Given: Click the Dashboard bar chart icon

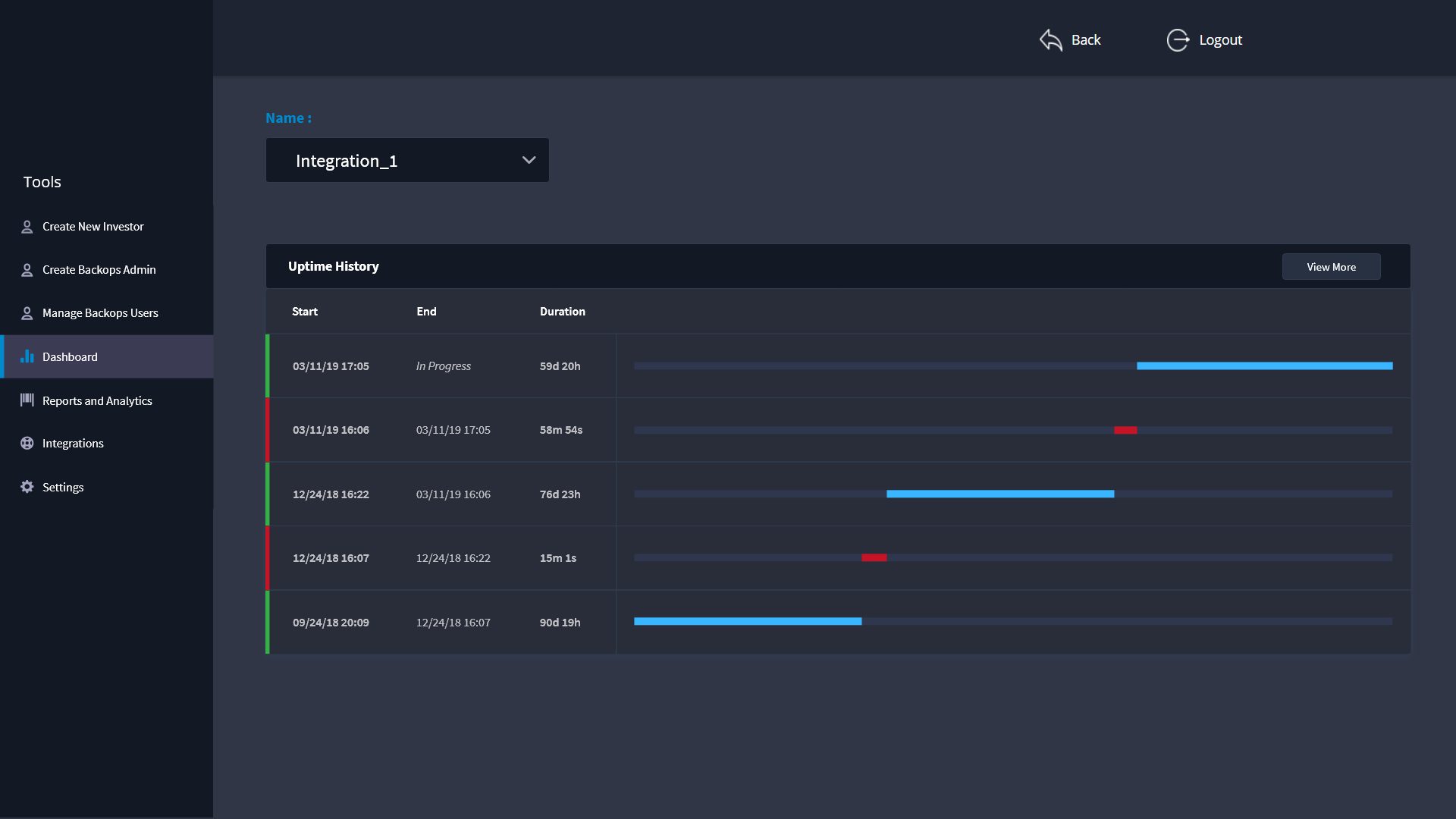Looking at the screenshot, I should click(x=27, y=356).
